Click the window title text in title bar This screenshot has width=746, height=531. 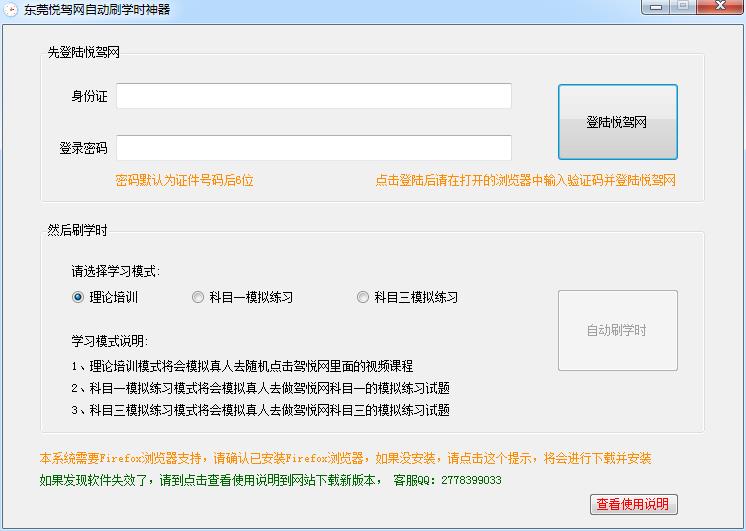(96, 9)
